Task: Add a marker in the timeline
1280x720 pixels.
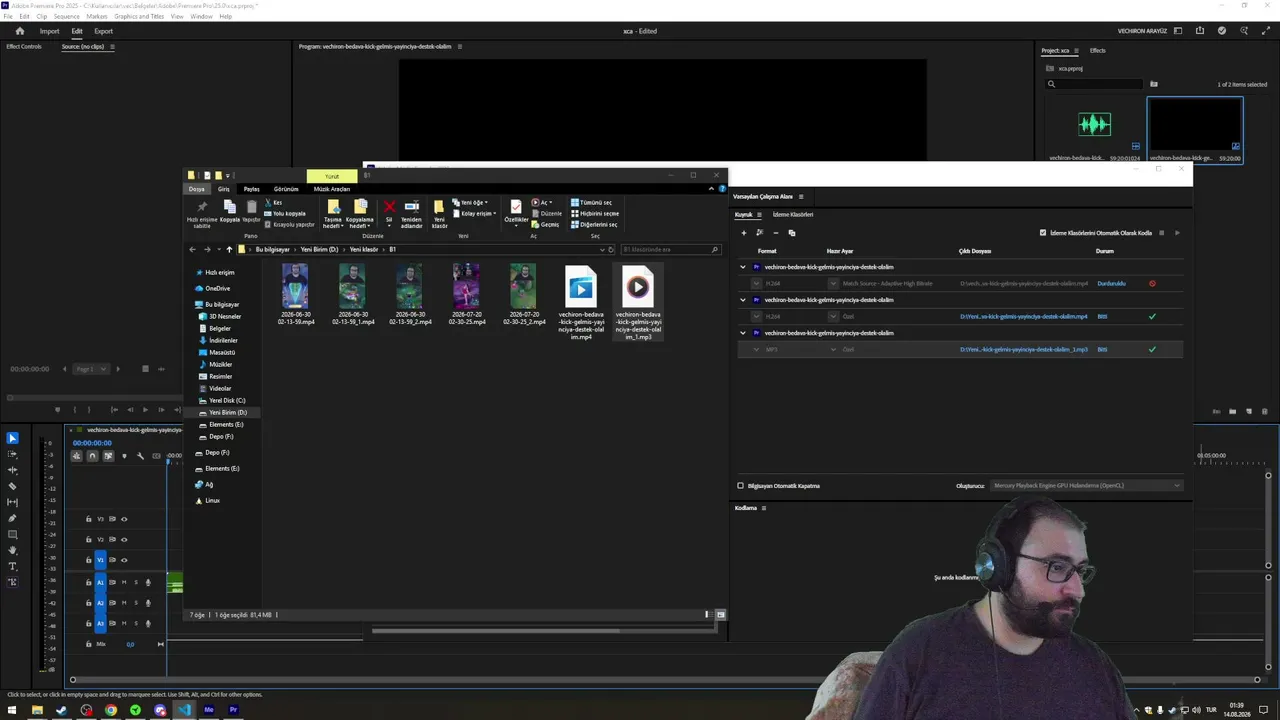Action: [124, 456]
